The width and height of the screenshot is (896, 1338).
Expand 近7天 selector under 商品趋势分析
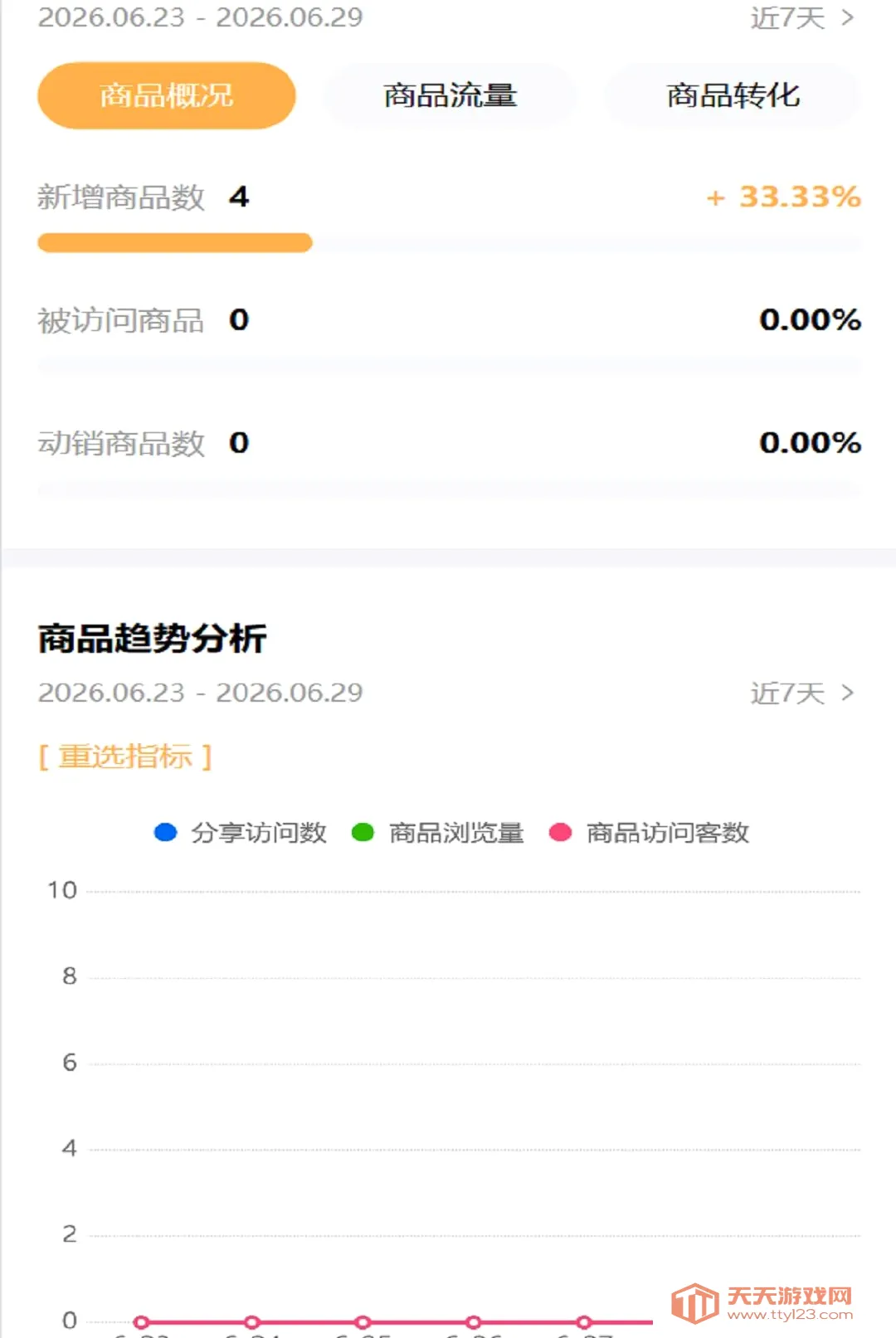801,693
